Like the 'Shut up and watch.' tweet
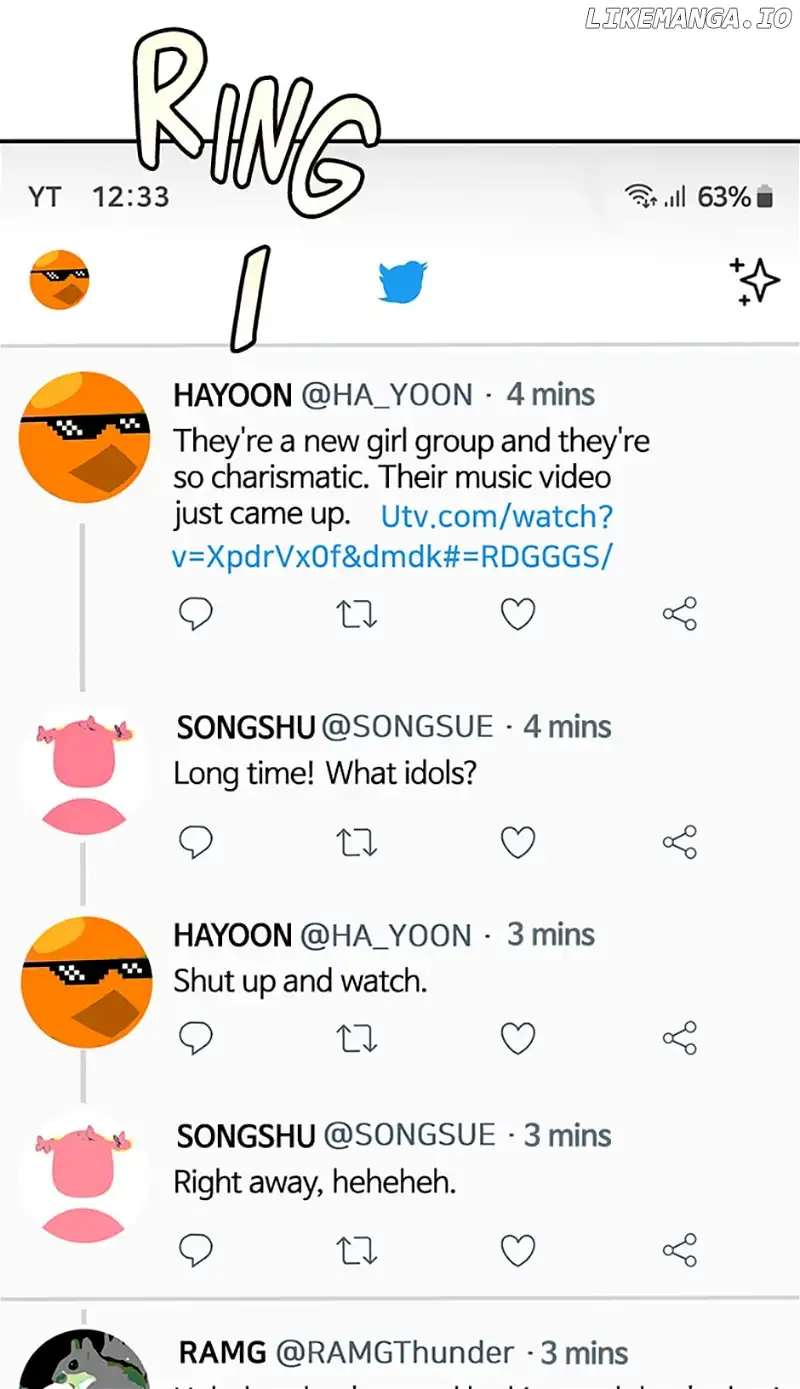 click(517, 1038)
